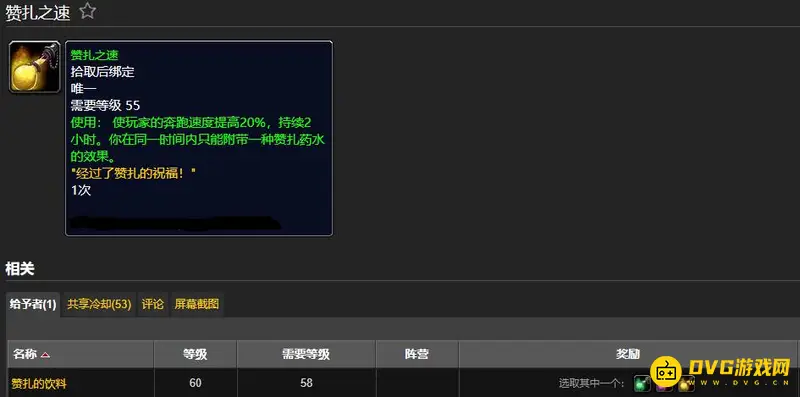
Task: Sort table by 名称 column header
Action: tap(81, 354)
